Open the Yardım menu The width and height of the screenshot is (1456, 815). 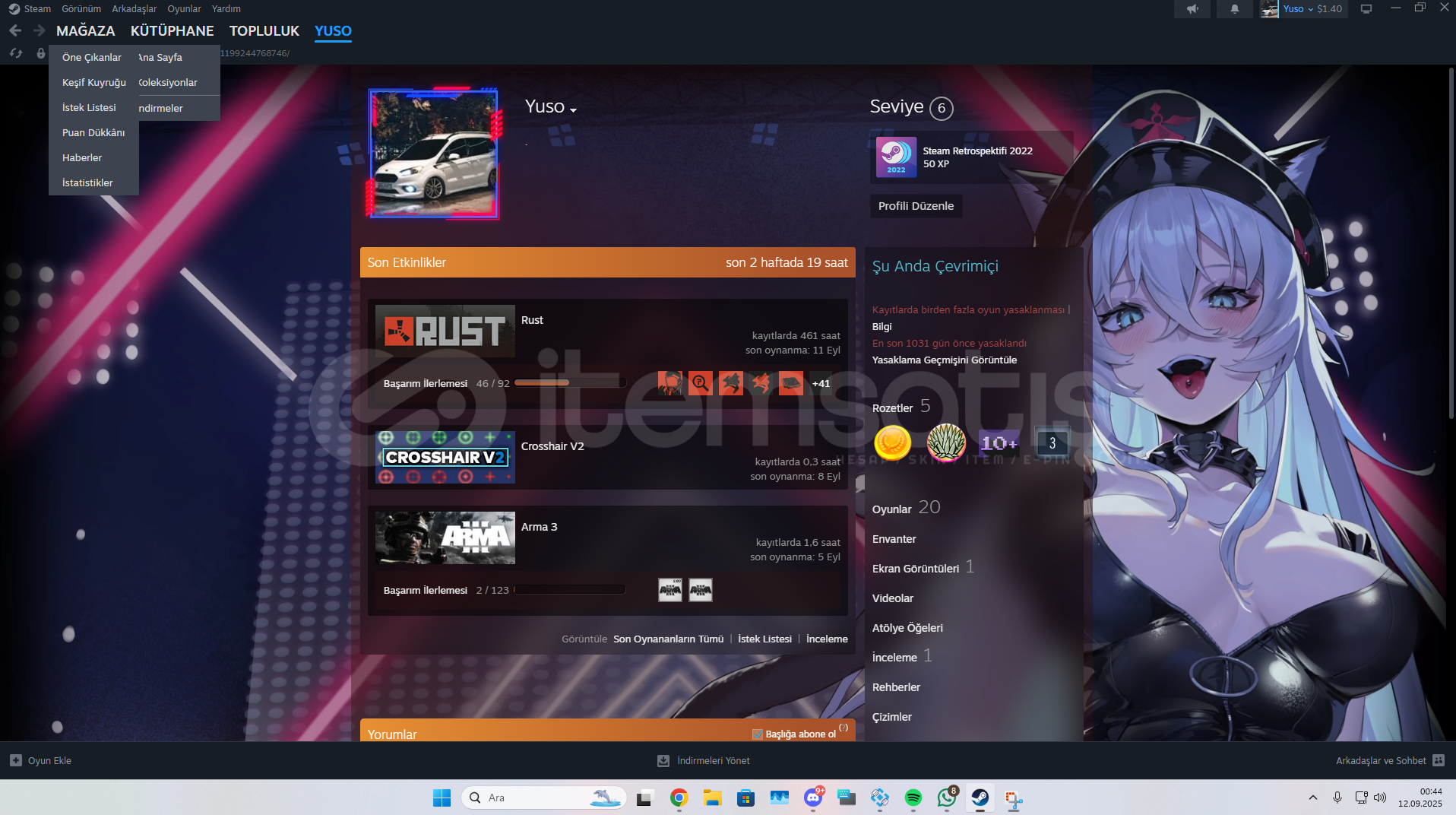click(x=226, y=8)
